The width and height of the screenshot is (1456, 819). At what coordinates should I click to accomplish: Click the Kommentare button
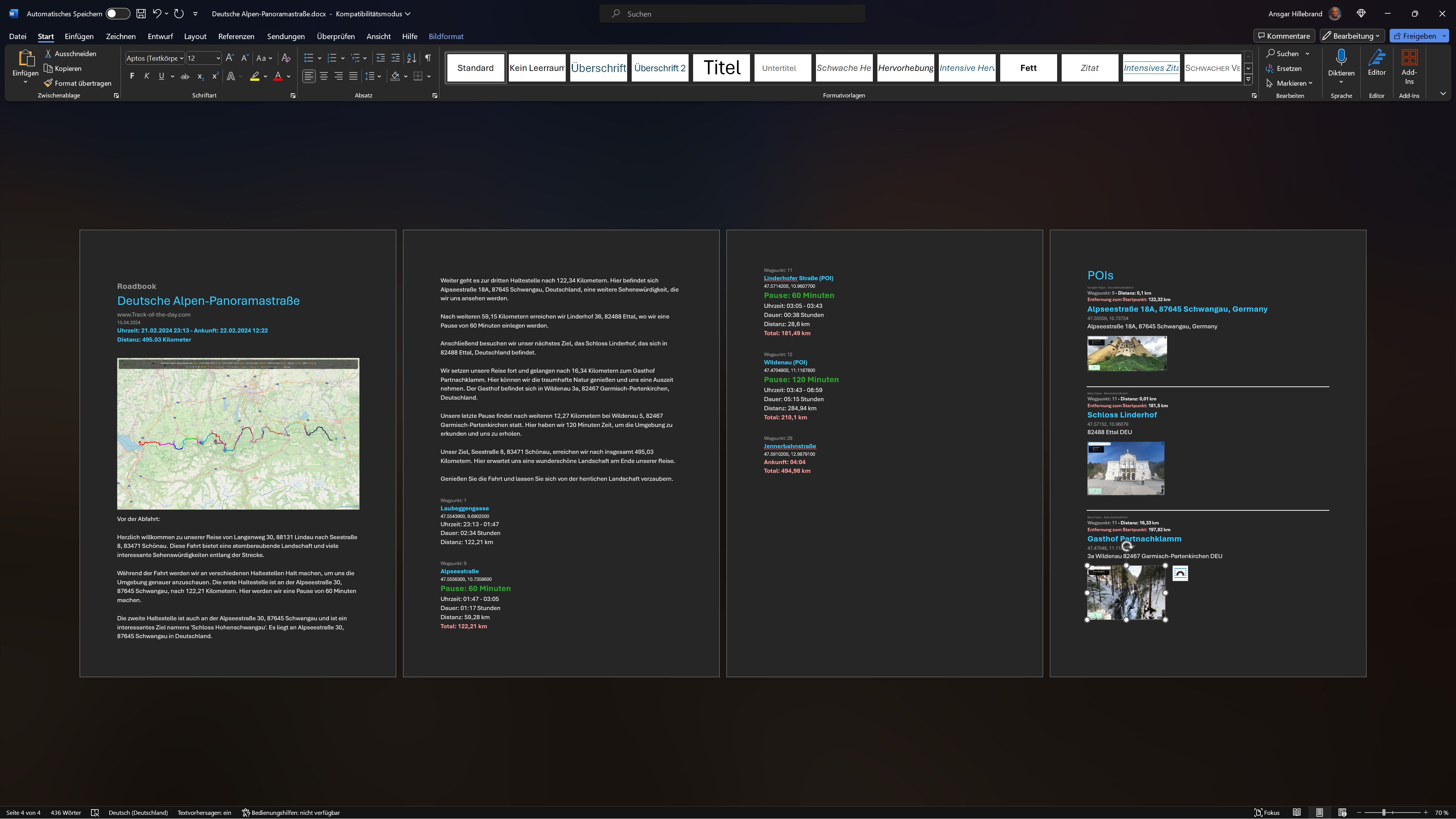pyautogui.click(x=1283, y=36)
